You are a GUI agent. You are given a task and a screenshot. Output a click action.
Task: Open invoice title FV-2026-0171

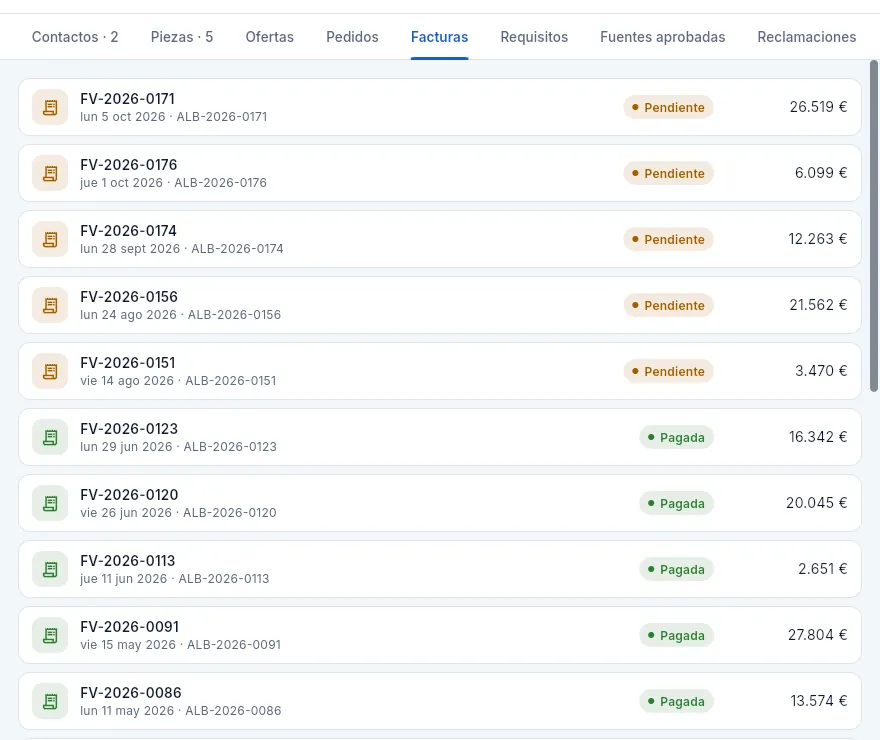pos(127,99)
